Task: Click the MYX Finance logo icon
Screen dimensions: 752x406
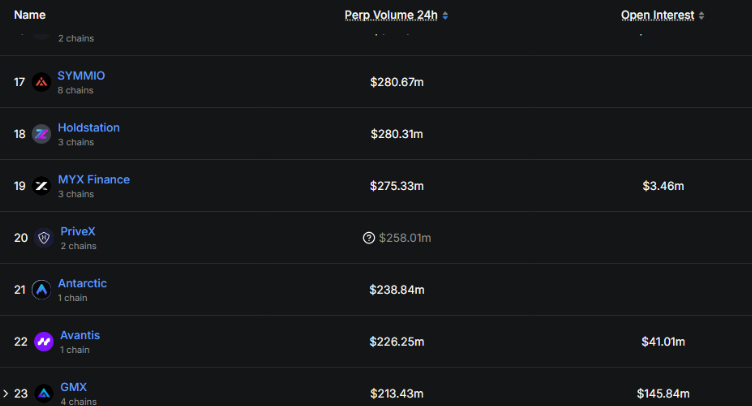Action: click(x=41, y=186)
